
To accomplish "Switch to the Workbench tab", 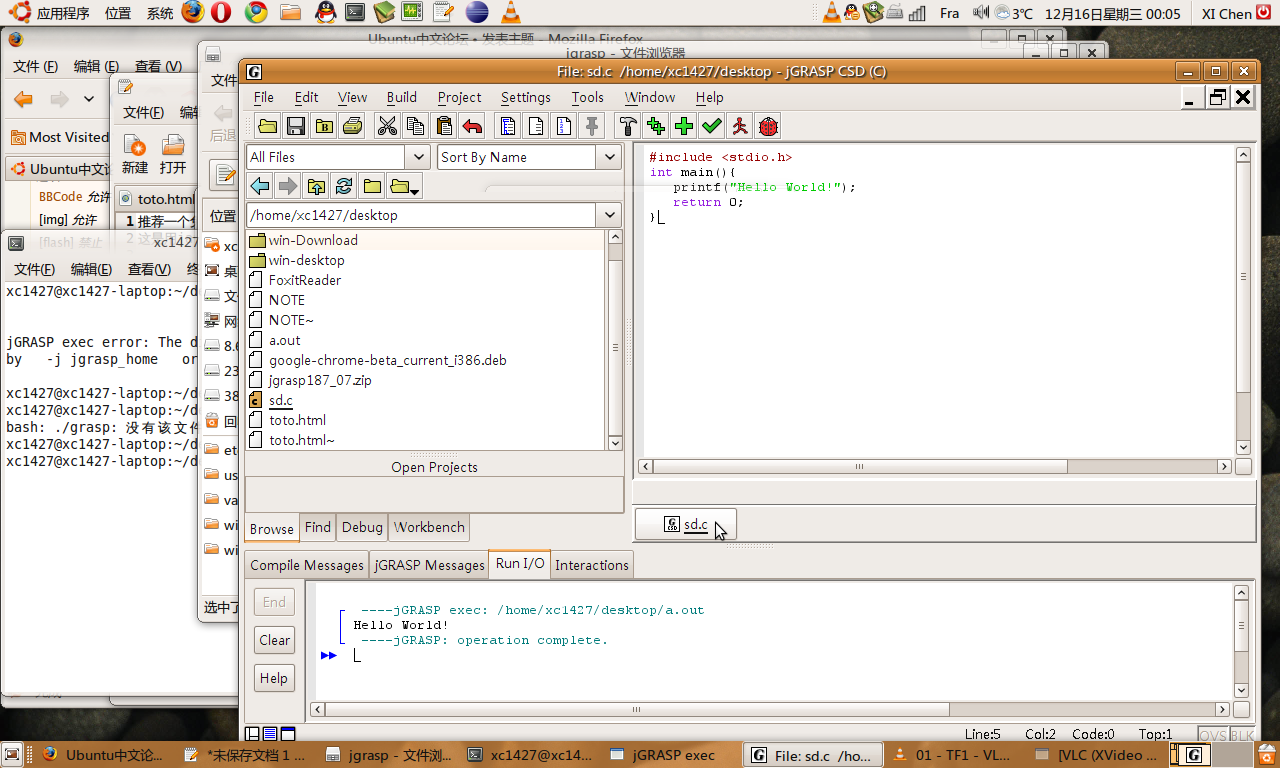I will [429, 527].
